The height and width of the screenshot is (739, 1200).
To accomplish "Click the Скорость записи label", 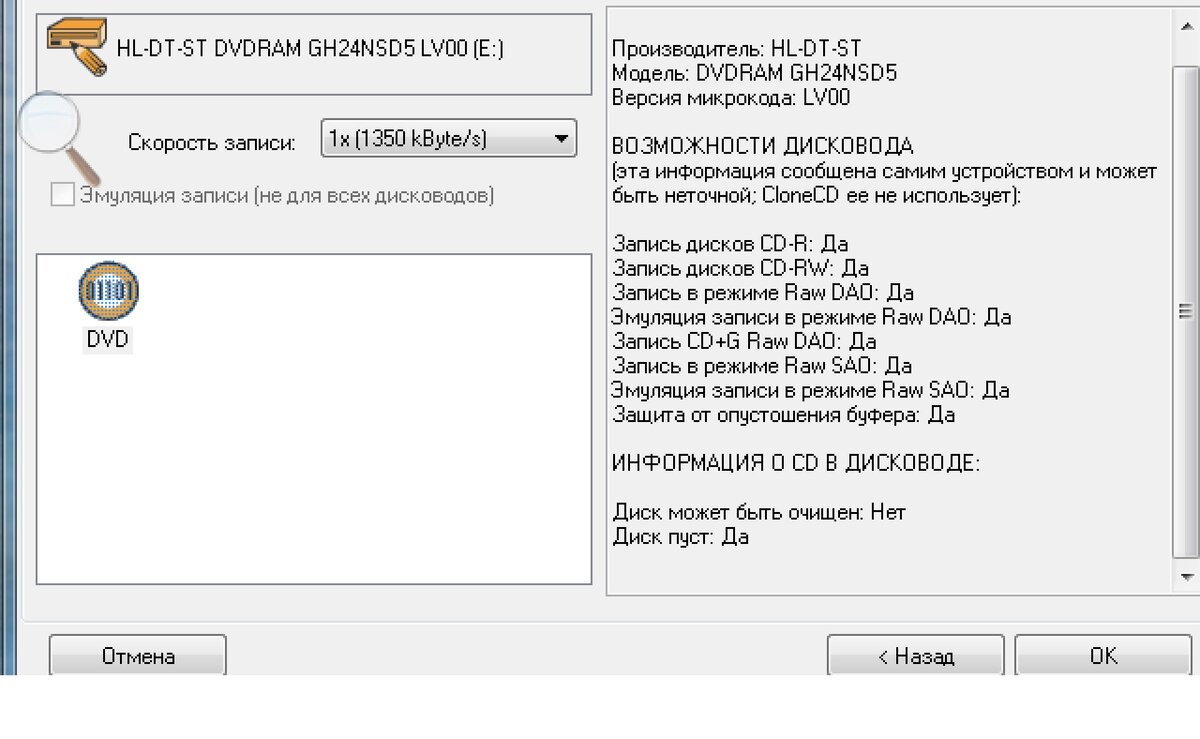I will [212, 142].
